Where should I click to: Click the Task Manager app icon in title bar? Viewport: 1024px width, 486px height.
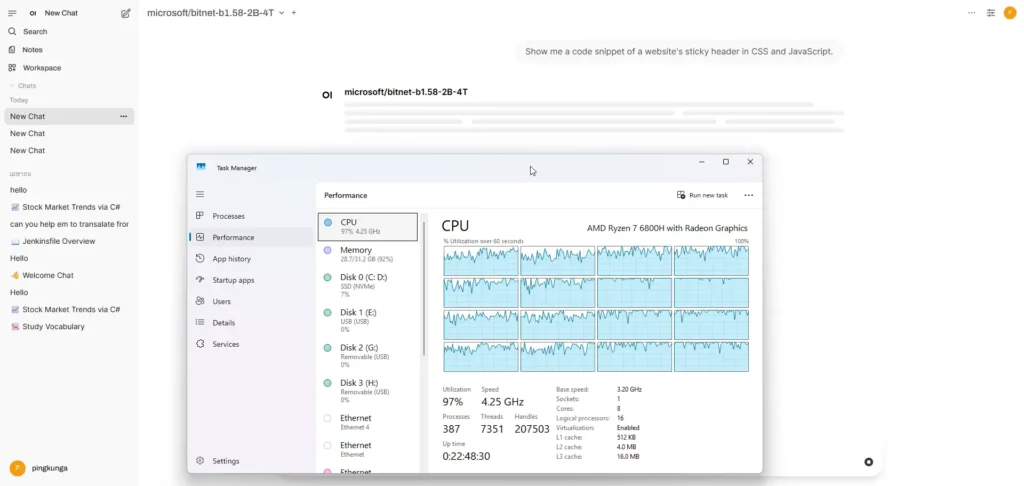(x=201, y=167)
